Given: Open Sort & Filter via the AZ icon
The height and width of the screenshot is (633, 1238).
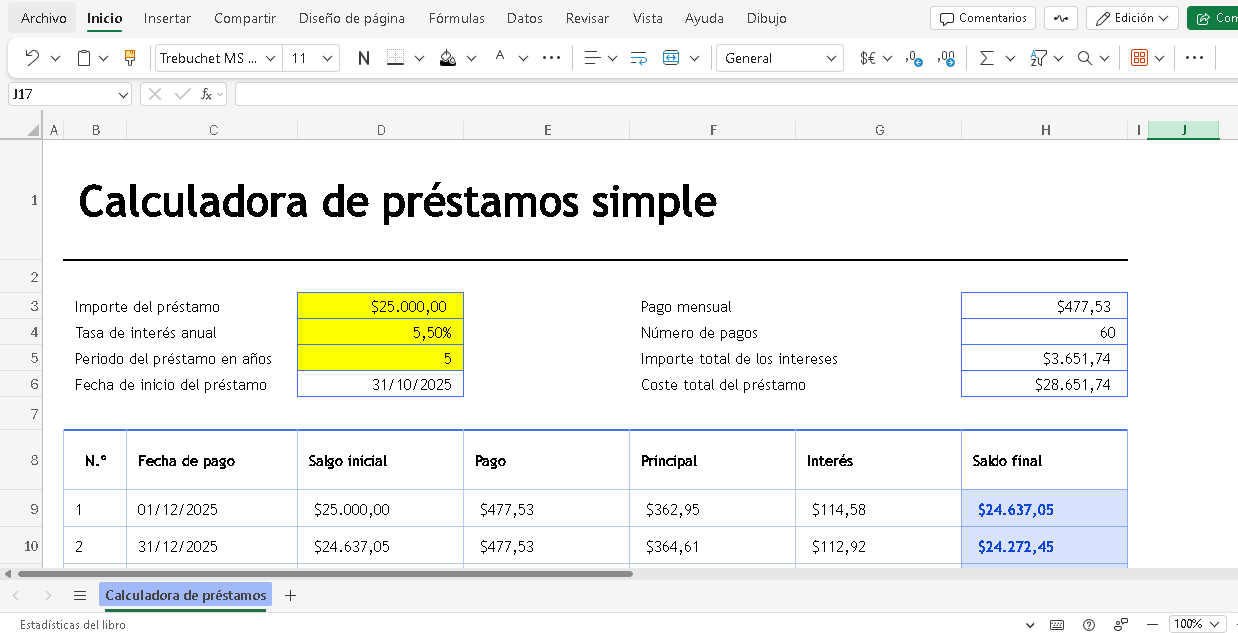Looking at the screenshot, I should coord(1038,58).
